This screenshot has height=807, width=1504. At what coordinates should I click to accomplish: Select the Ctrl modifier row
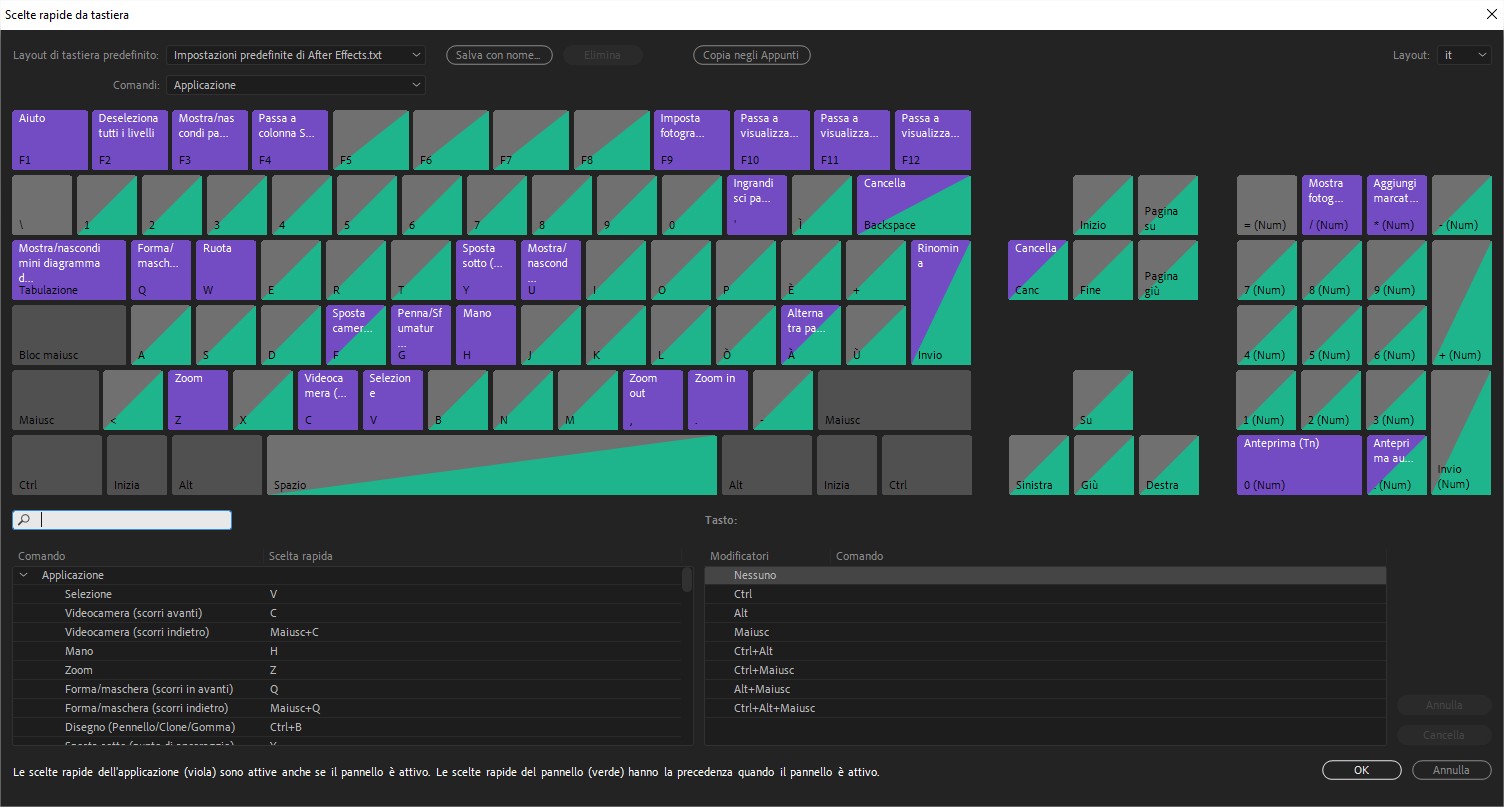click(1045, 594)
